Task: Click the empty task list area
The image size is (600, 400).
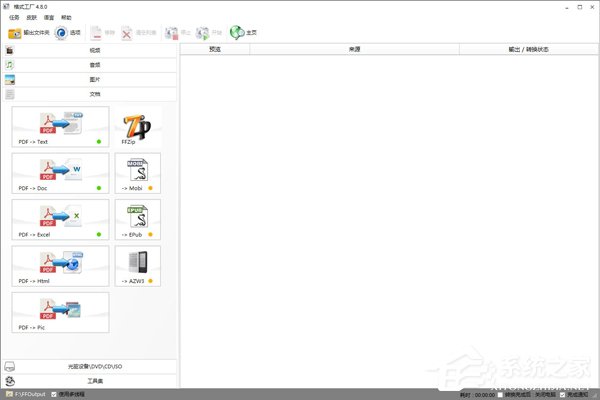Action: pos(389,220)
